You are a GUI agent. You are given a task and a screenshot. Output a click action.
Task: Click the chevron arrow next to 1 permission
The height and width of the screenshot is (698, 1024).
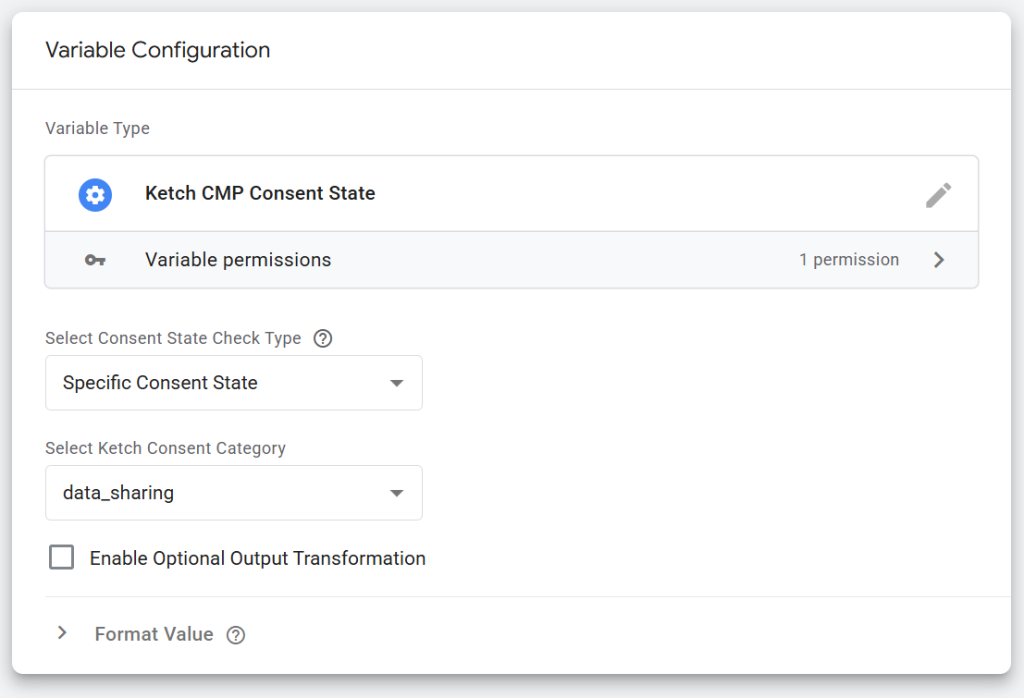pyautogui.click(x=938, y=260)
